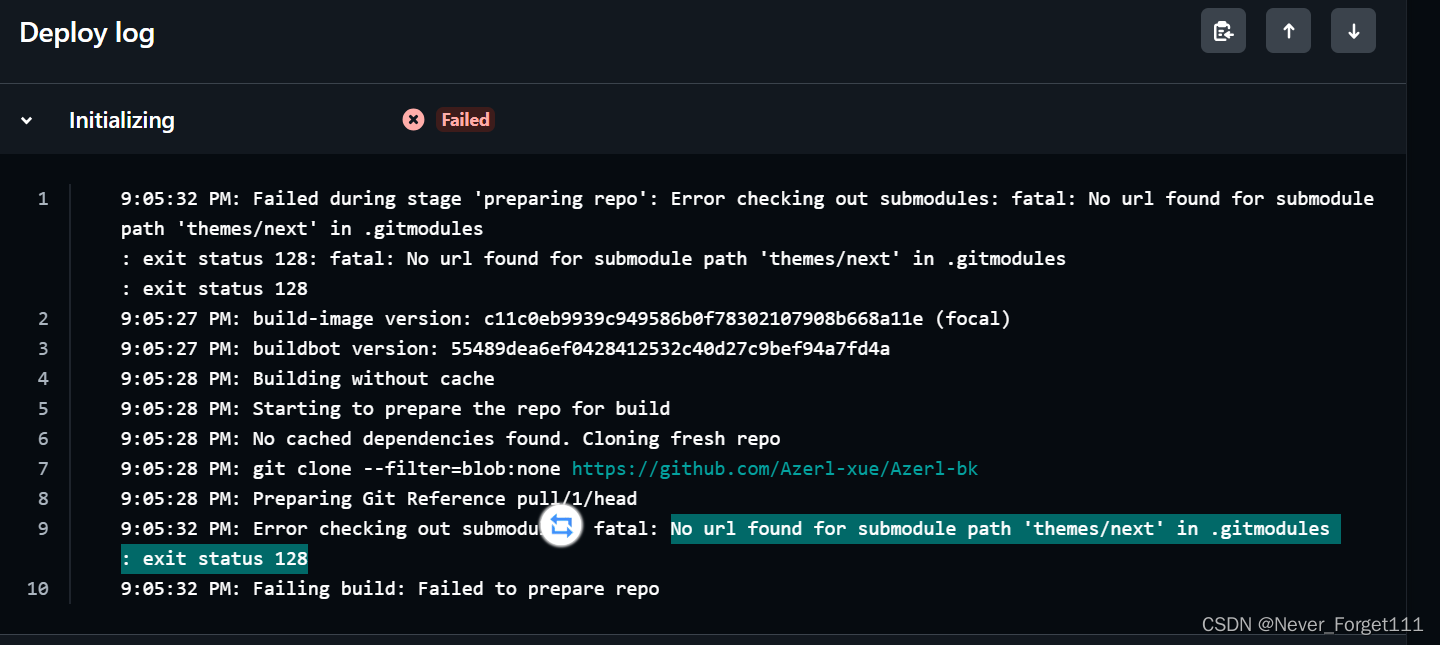Click the Failing build log line
Viewport: 1440px width, 645px height.
click(x=389, y=588)
